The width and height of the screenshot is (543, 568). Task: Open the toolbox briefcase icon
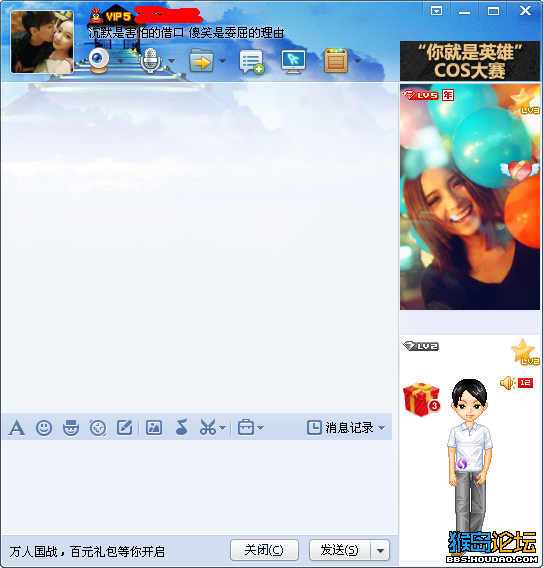[x=246, y=427]
